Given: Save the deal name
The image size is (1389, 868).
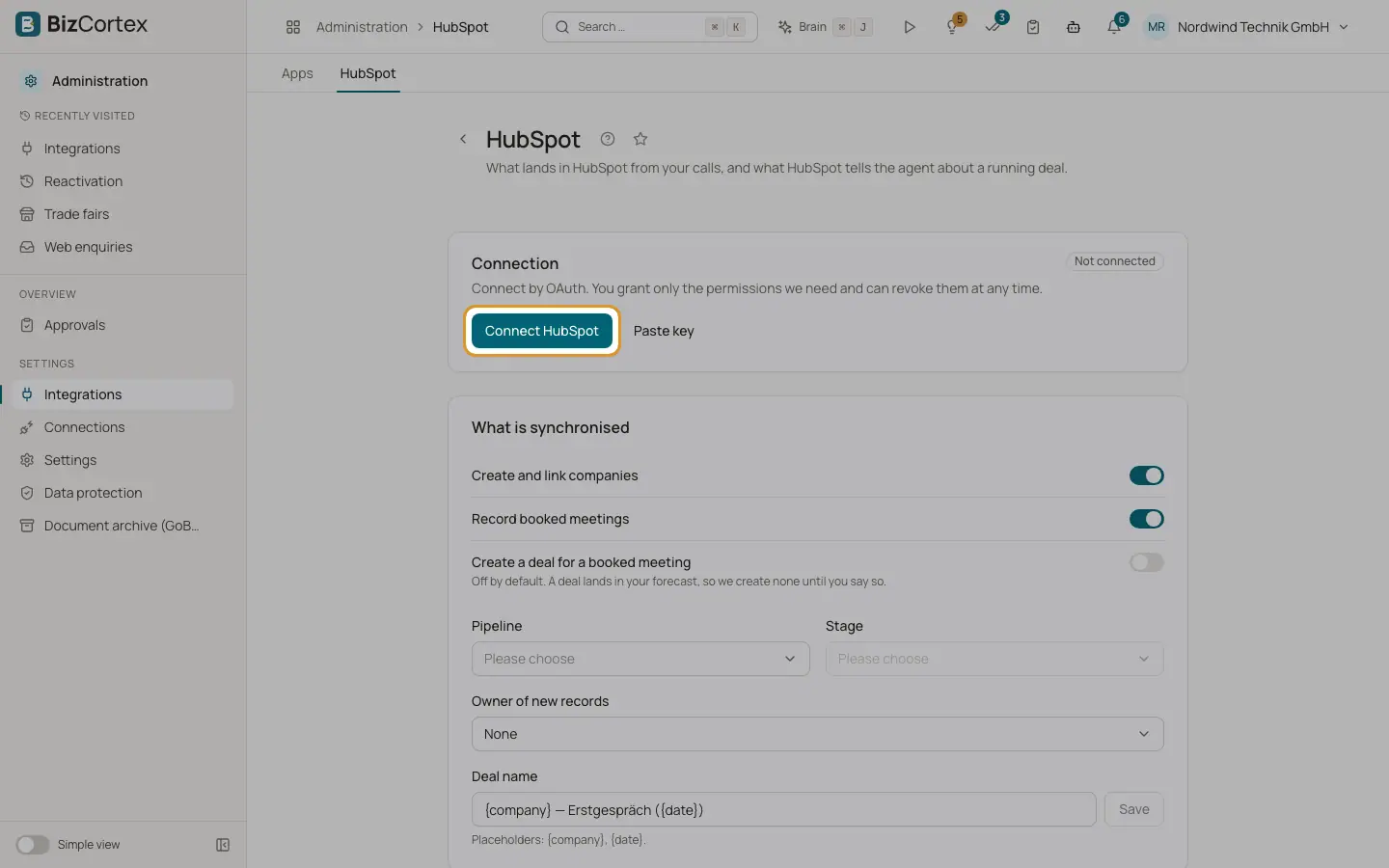Looking at the screenshot, I should 1133,809.
